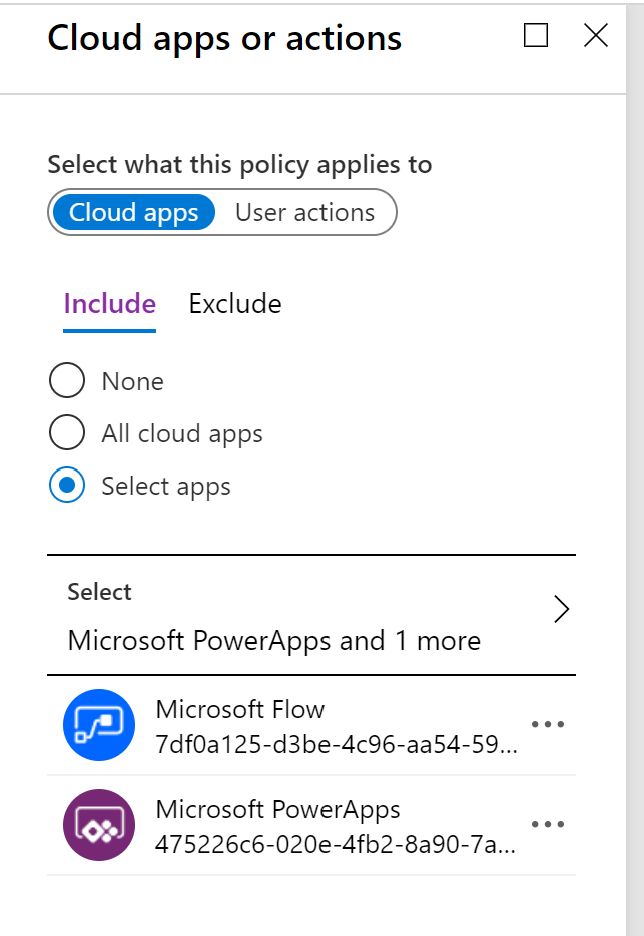Click the Microsoft PowerApps app icon
Image resolution: width=644 pixels, height=936 pixels.
pos(99,825)
